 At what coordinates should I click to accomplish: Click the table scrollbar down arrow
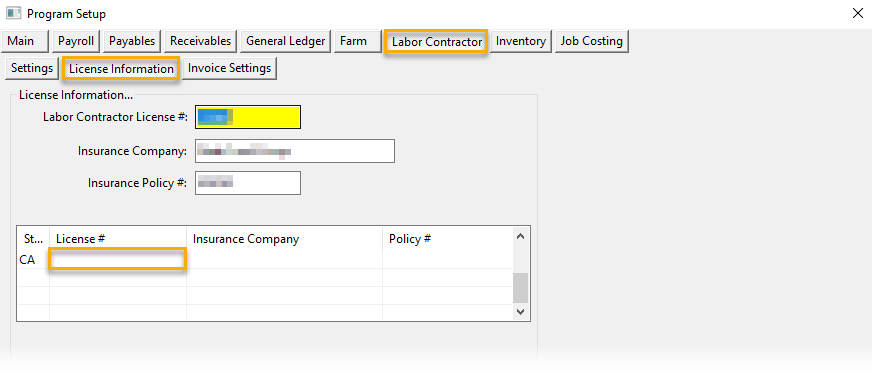point(521,312)
